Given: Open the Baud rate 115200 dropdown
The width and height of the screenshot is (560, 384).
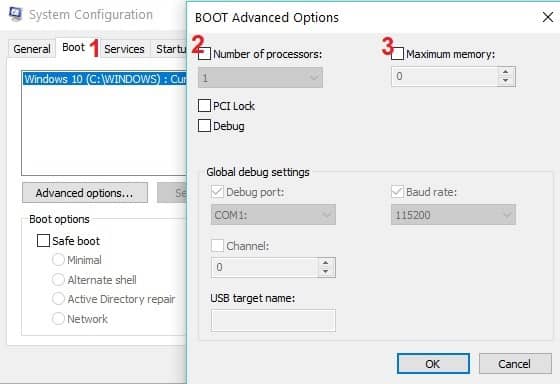Looking at the screenshot, I should (453, 215).
